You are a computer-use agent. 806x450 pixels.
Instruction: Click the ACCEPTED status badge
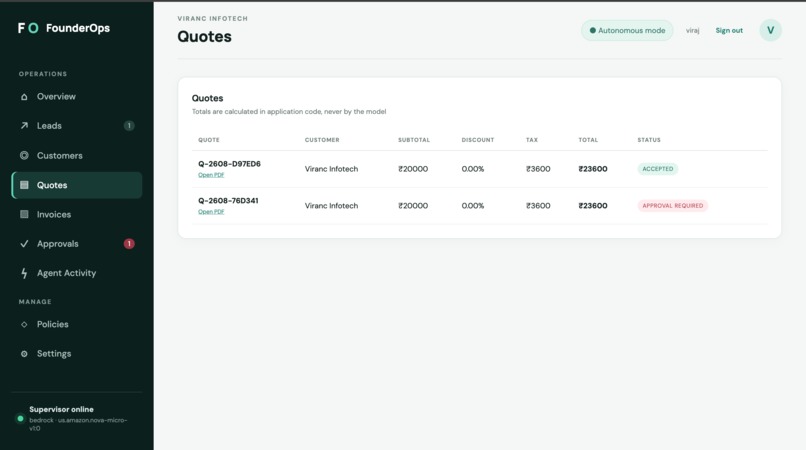tap(657, 169)
